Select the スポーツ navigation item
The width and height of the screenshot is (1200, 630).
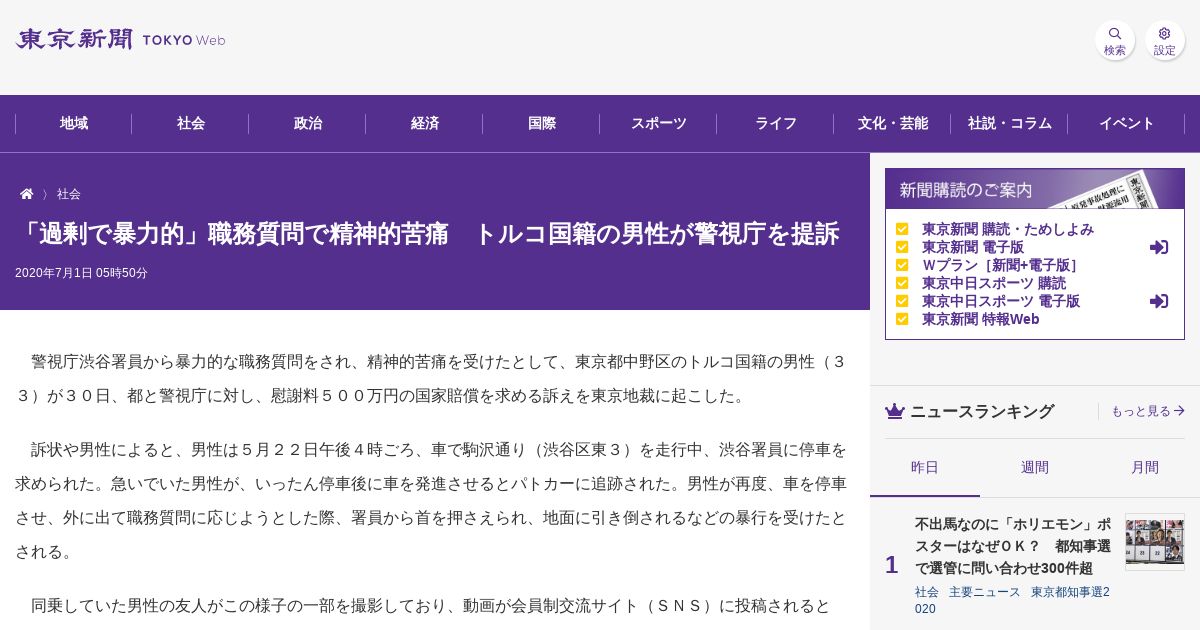tap(659, 123)
